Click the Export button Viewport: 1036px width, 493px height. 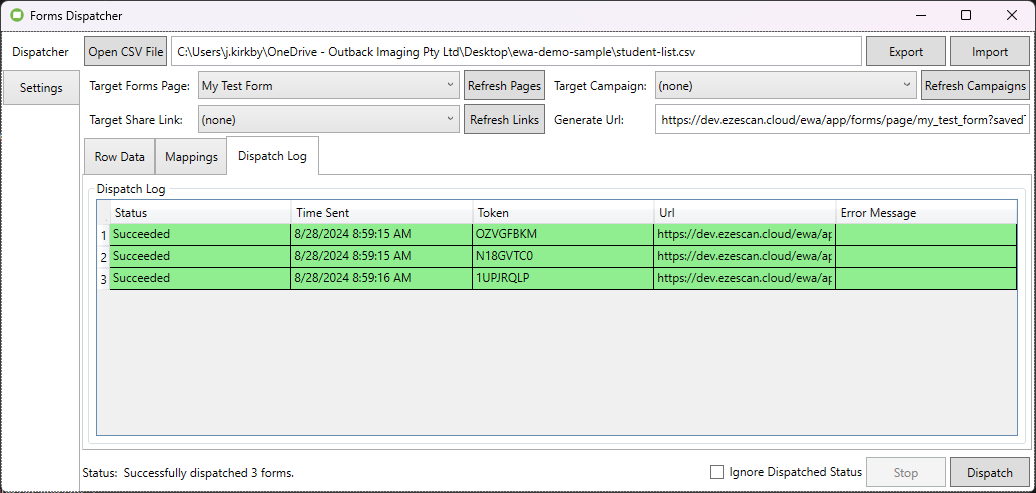[905, 52]
